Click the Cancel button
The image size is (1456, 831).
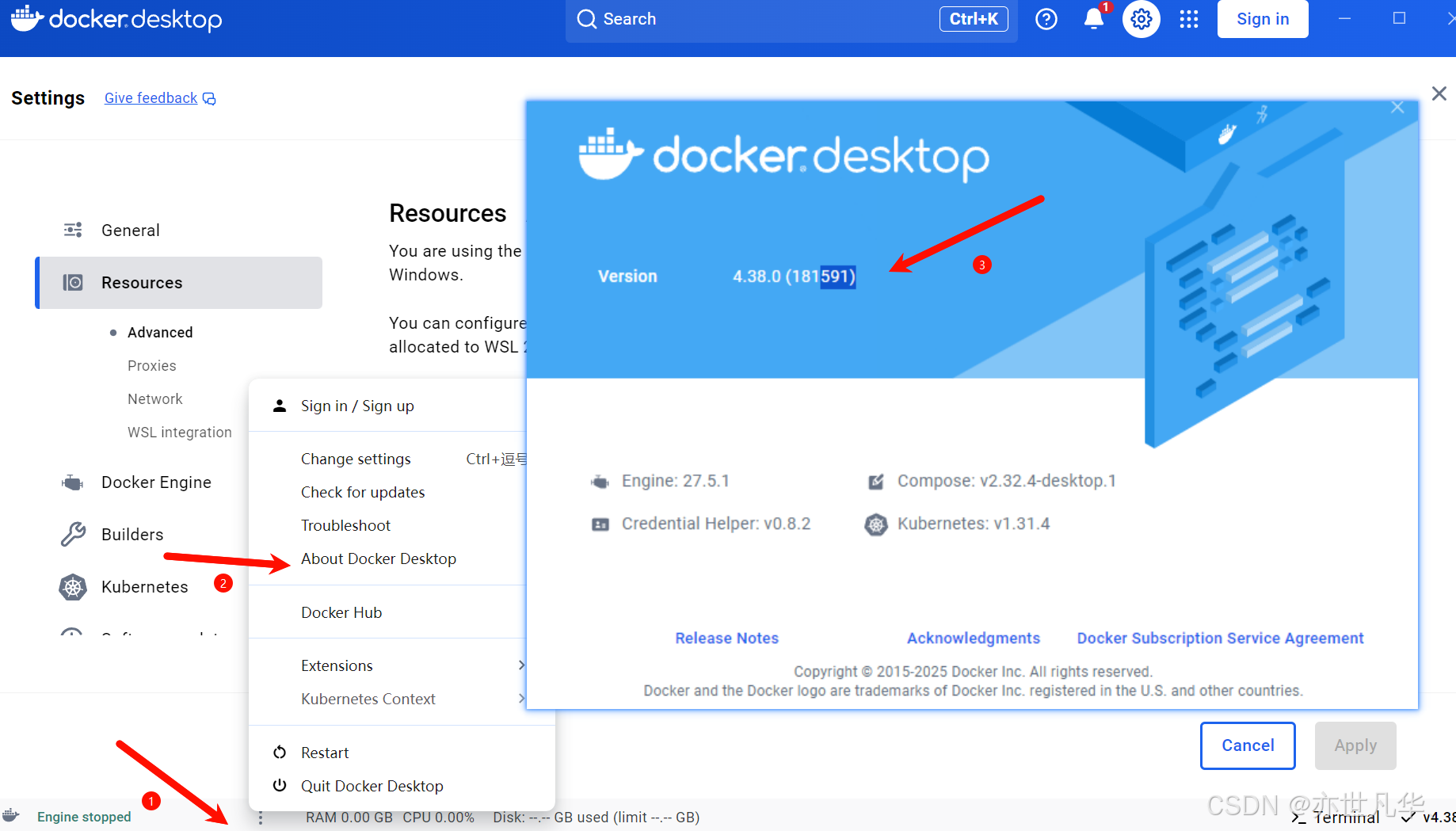click(x=1248, y=745)
